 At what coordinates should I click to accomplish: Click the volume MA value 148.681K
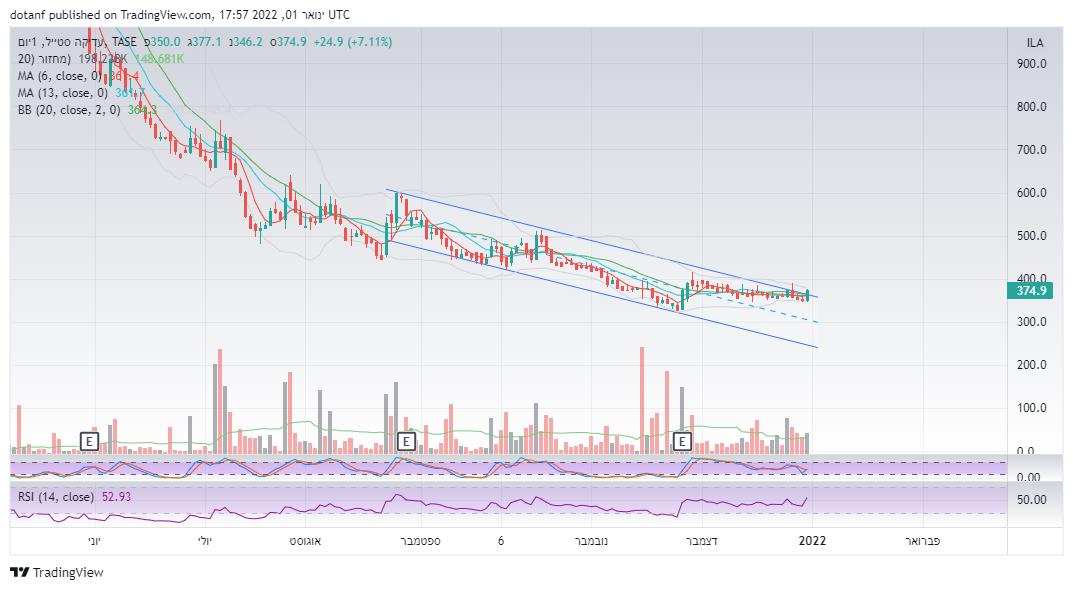[159, 59]
